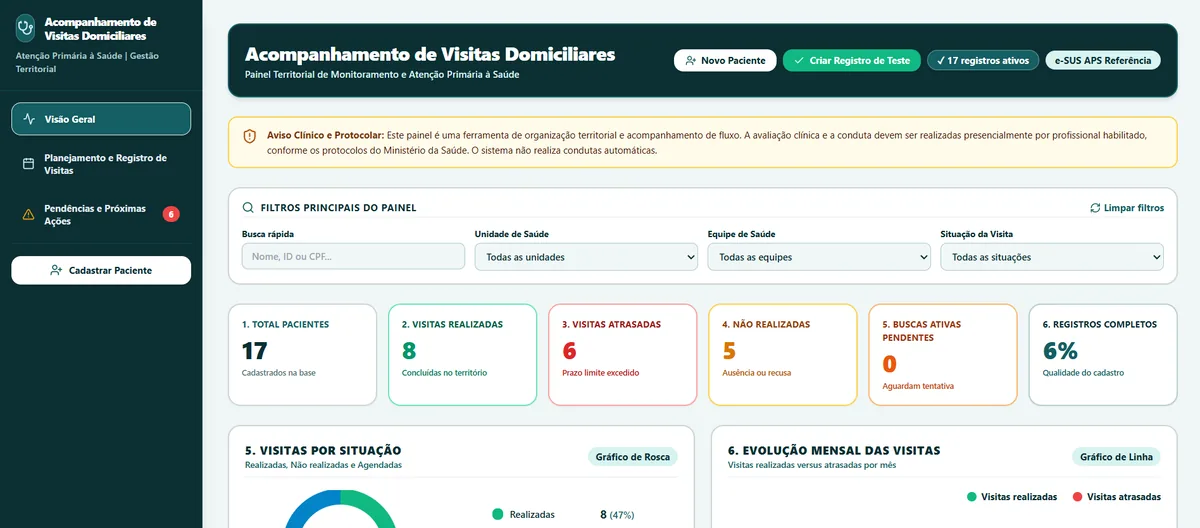
Task: Click the main 'Acompanhamento de Visitas Domiciliares' title
Action: pos(430,54)
